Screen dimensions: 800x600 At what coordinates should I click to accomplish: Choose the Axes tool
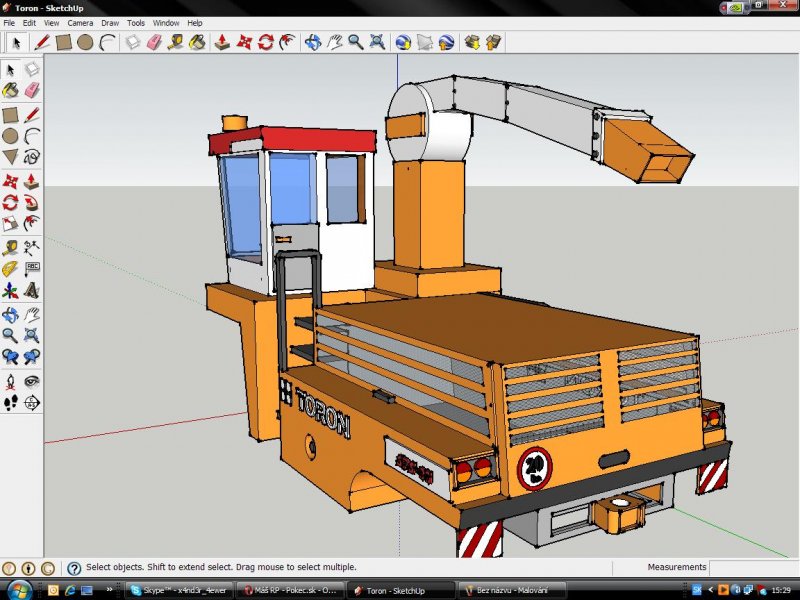tap(10, 292)
